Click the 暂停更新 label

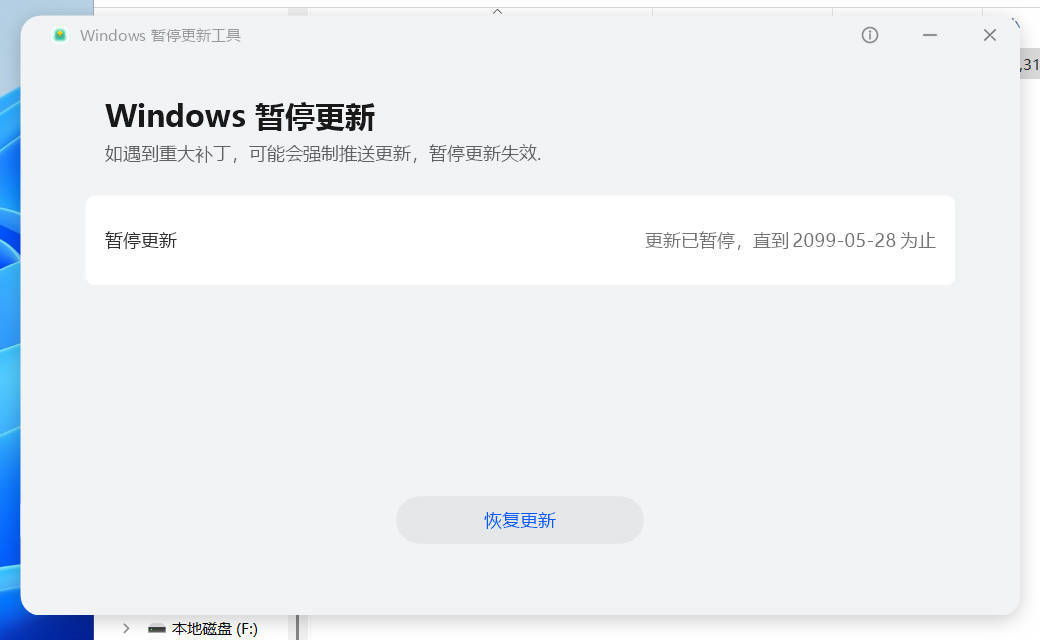140,240
